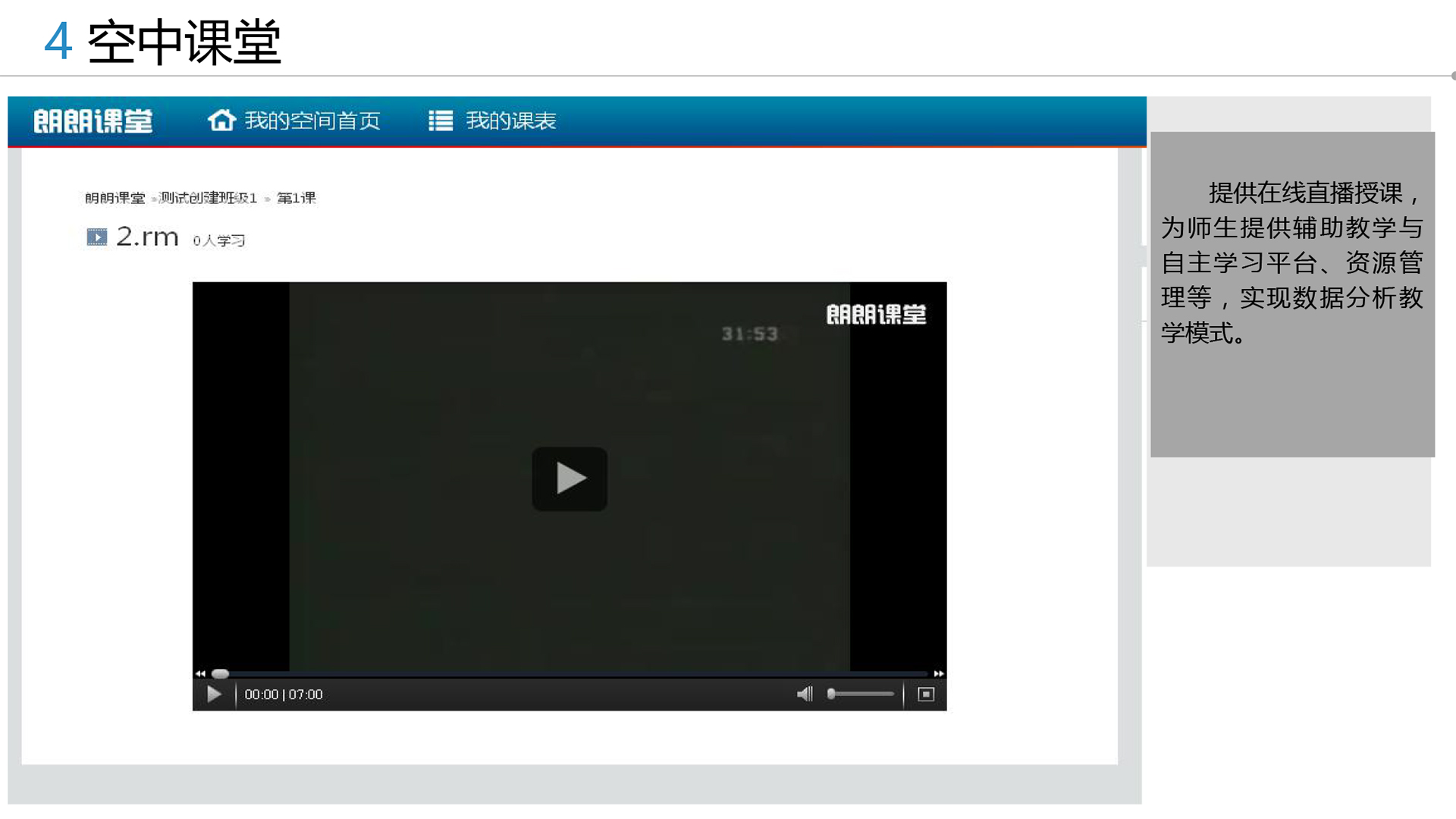The width and height of the screenshot is (1456, 819).
Task: Open 我的空间首页 menu item
Action: [312, 121]
